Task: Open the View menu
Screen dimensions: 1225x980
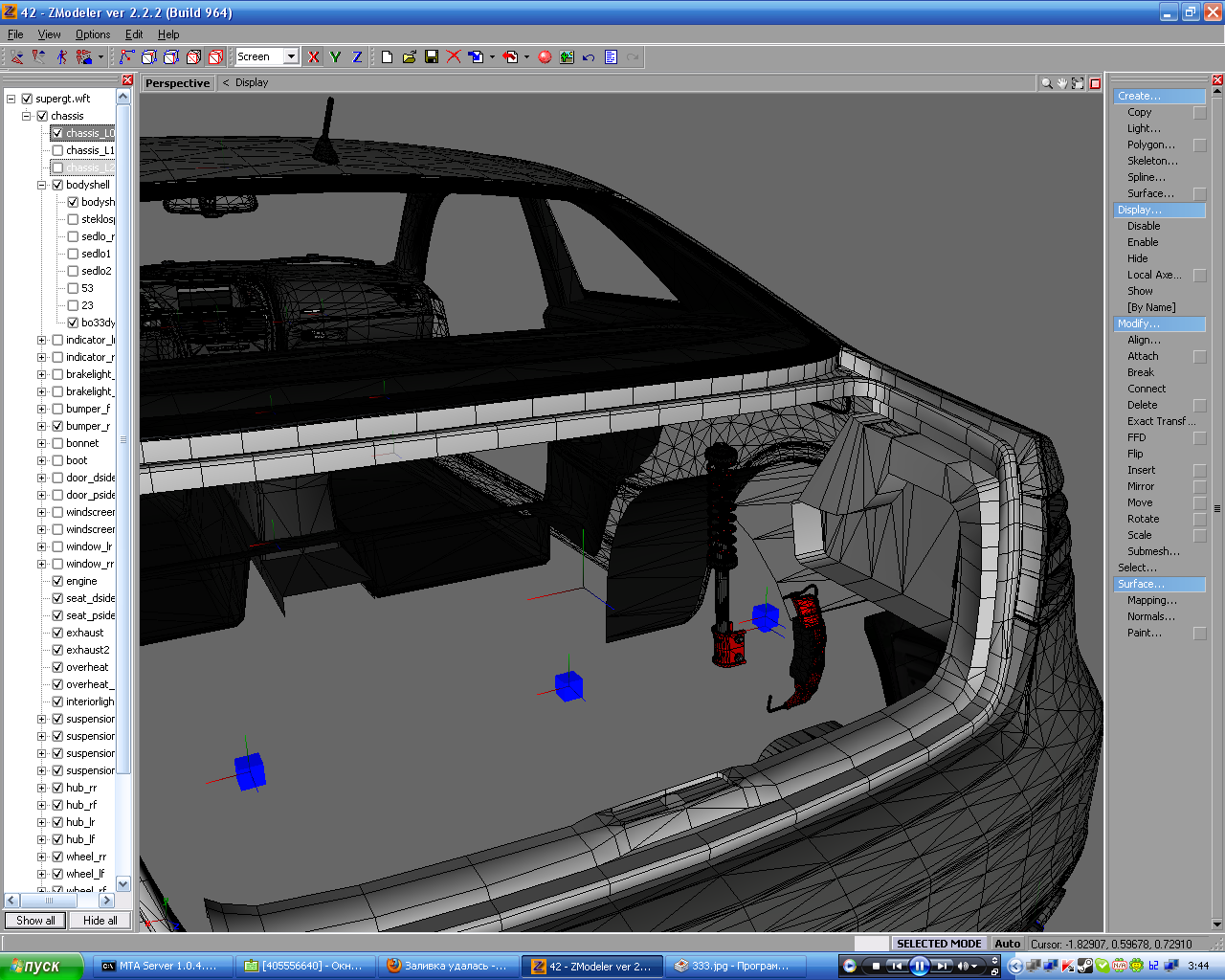Action: [x=49, y=34]
